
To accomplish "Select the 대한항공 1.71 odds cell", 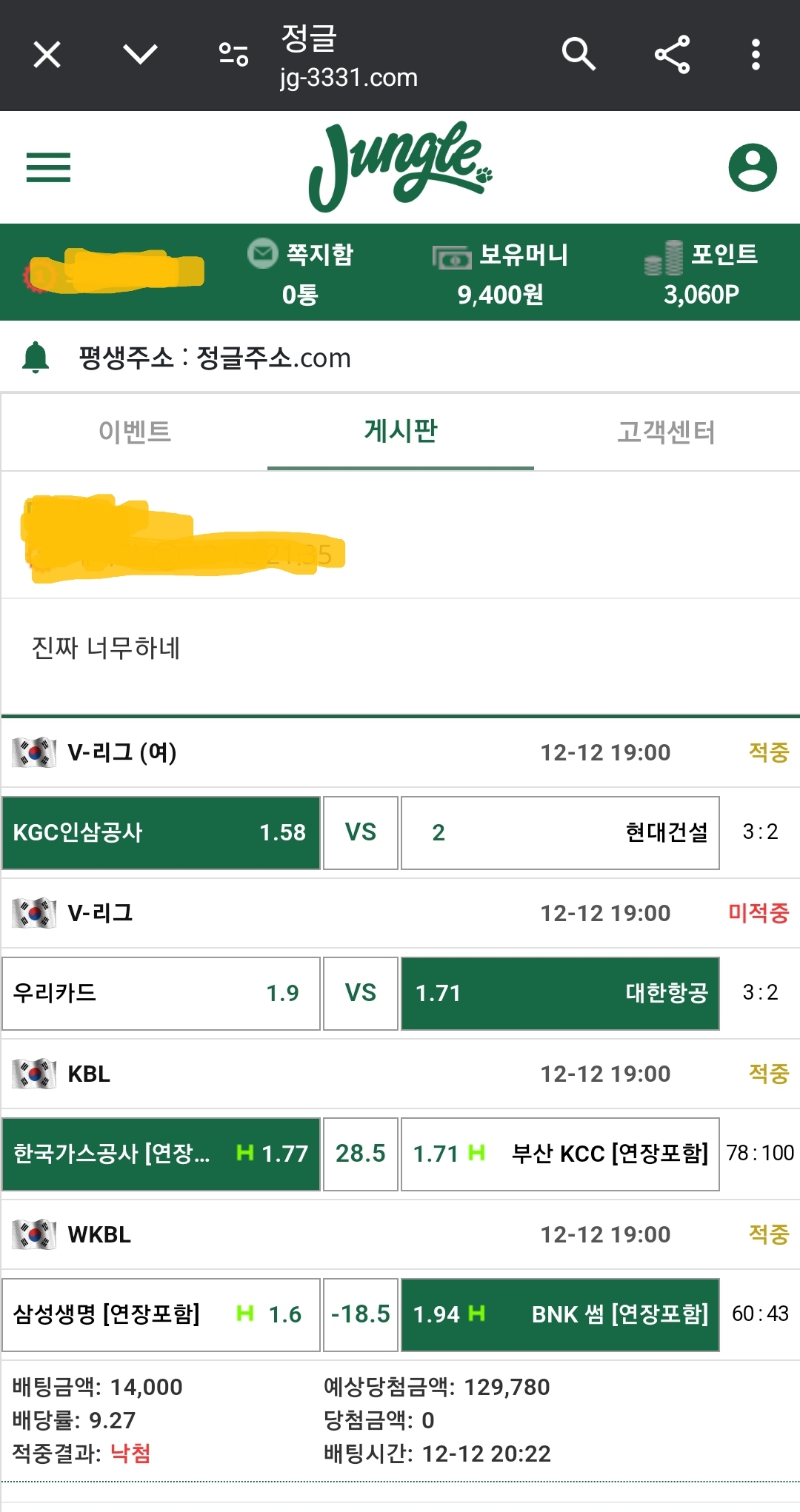I will click(560, 994).
